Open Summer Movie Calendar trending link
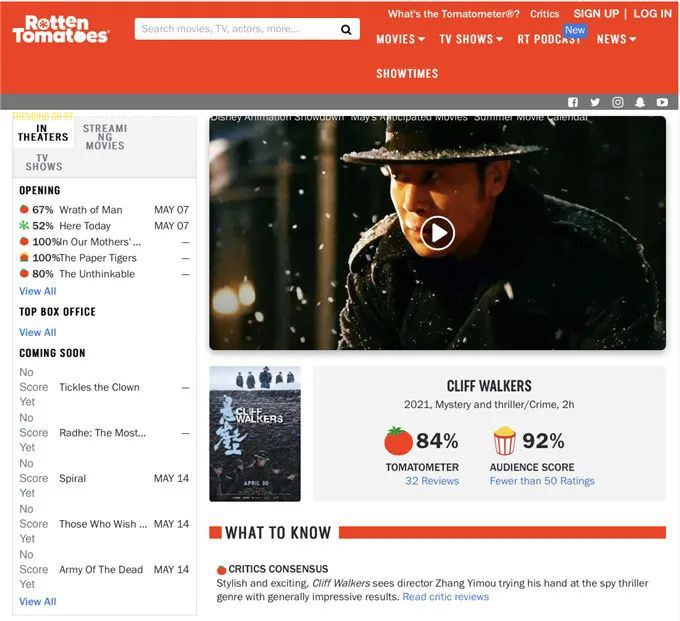This screenshot has height=621, width=680. (531, 118)
